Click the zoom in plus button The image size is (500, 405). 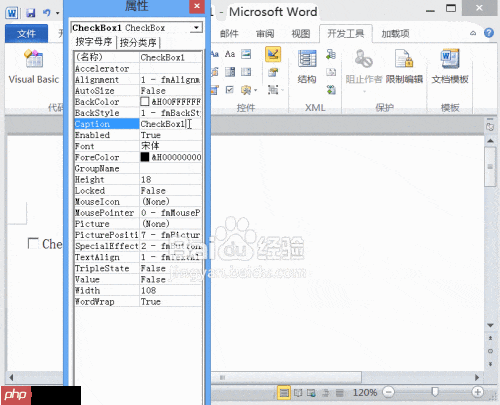(x=478, y=392)
